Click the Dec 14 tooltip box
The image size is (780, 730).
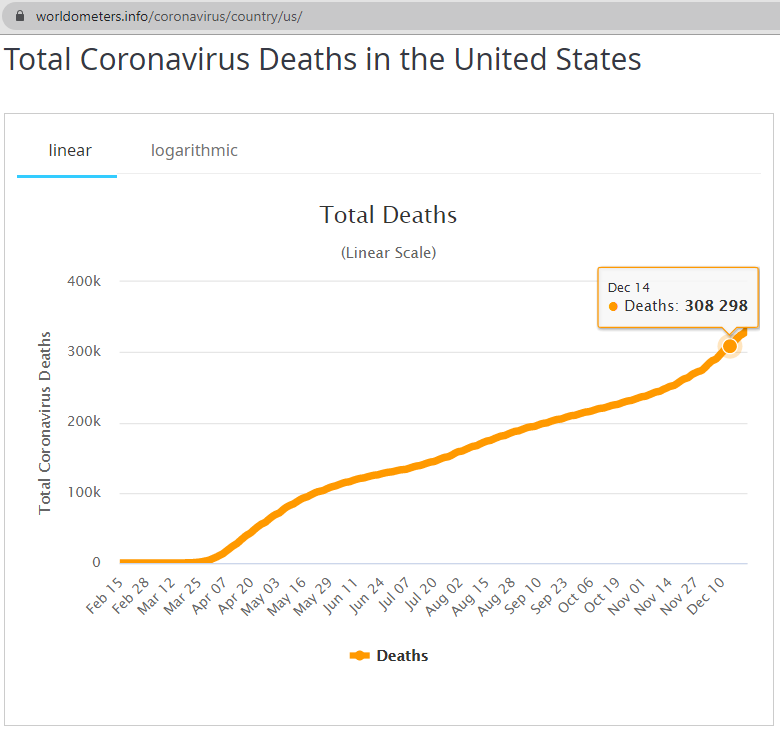click(x=678, y=297)
